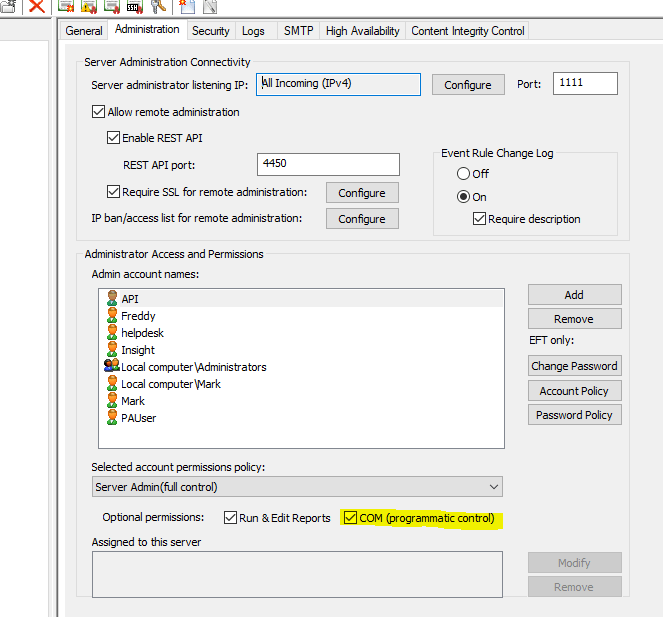Click the red X delete icon in toolbar

(x=36, y=6)
